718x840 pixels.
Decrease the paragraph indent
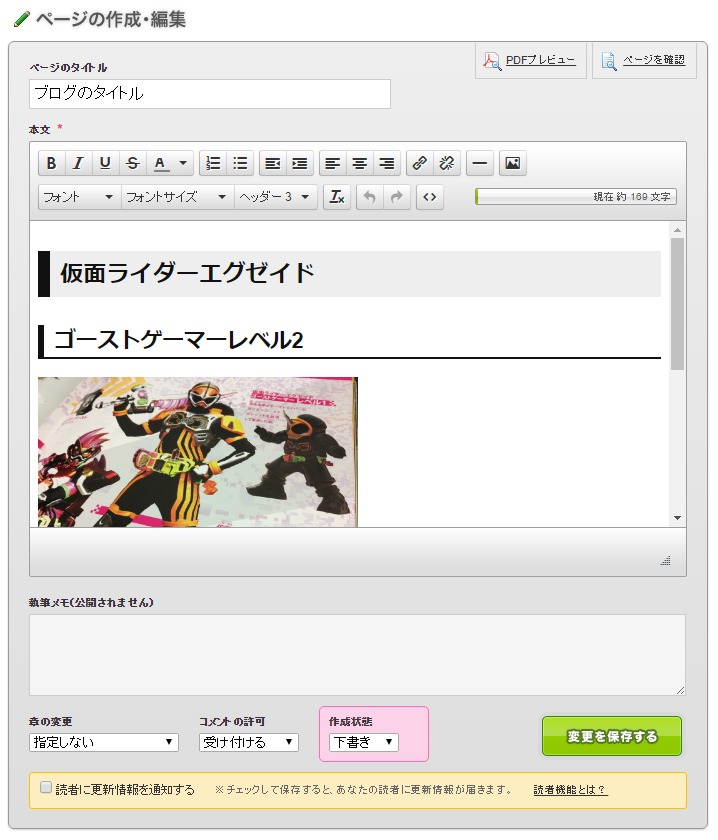(273, 163)
